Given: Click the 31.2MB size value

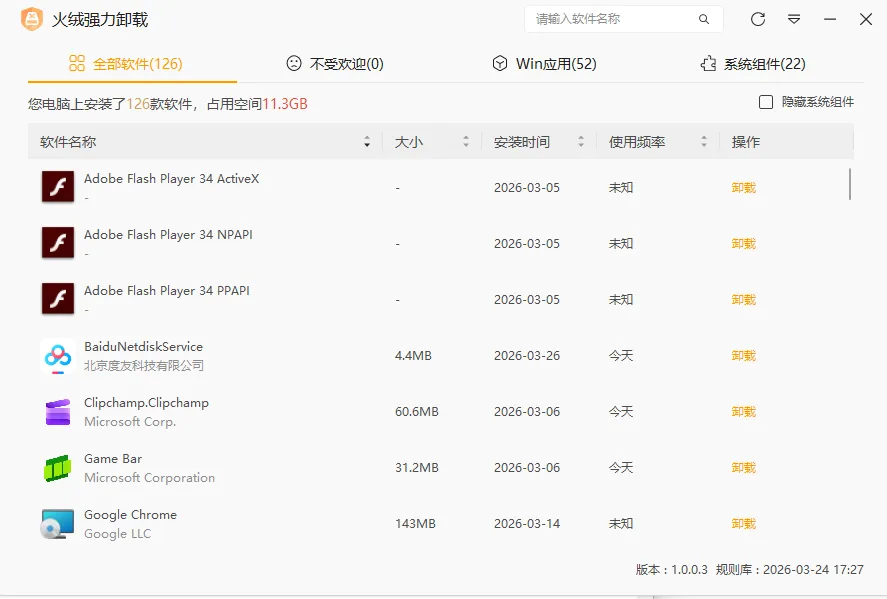Looking at the screenshot, I should click(x=417, y=467).
